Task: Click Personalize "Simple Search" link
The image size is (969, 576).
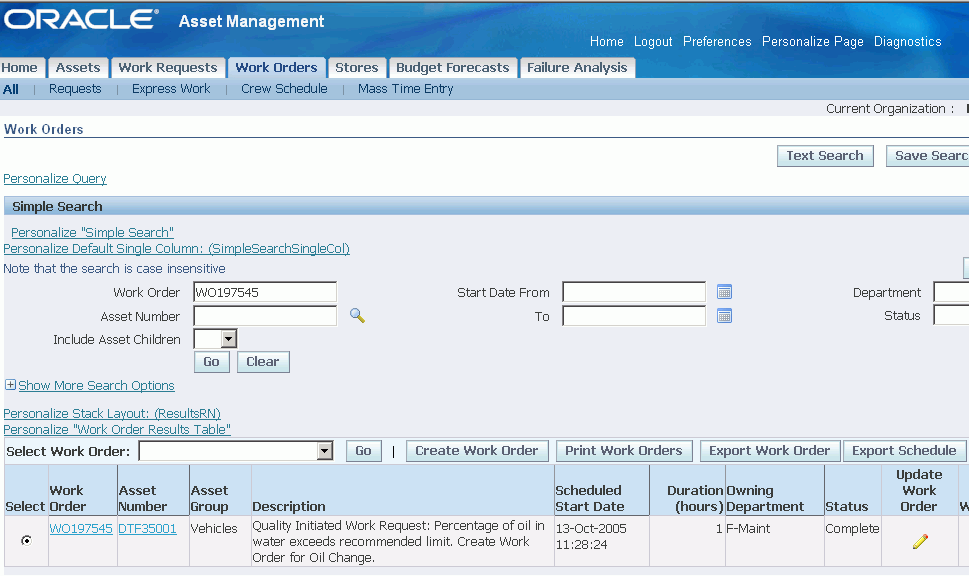Action: point(92,232)
